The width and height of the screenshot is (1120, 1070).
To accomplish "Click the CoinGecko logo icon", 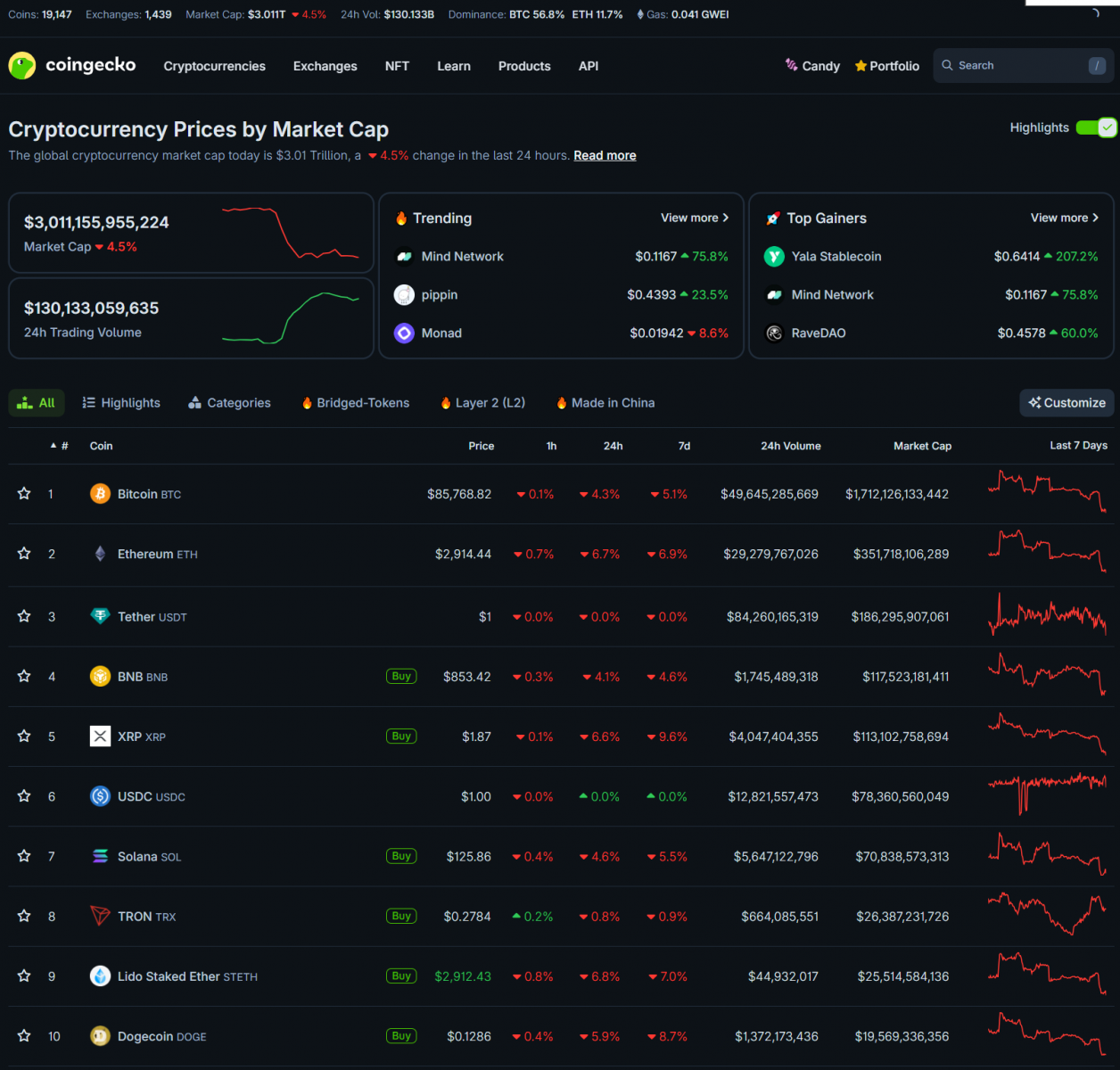I will 22,66.
